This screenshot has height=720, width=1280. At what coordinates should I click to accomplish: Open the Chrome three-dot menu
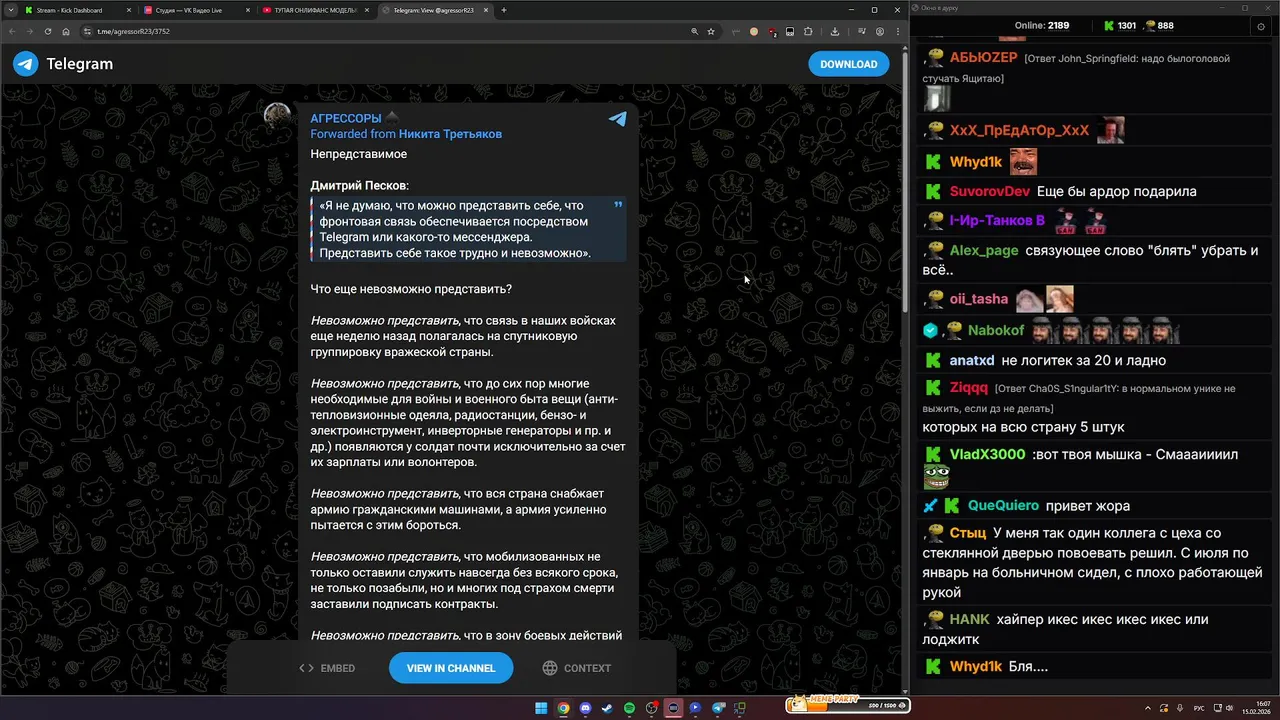pos(898,31)
